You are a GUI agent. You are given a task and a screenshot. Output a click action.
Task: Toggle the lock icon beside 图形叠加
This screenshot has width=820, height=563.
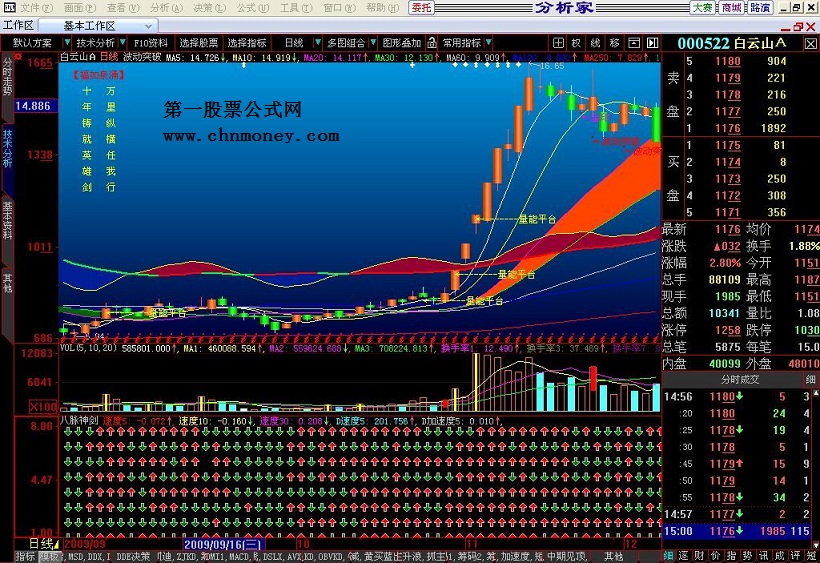tap(431, 43)
